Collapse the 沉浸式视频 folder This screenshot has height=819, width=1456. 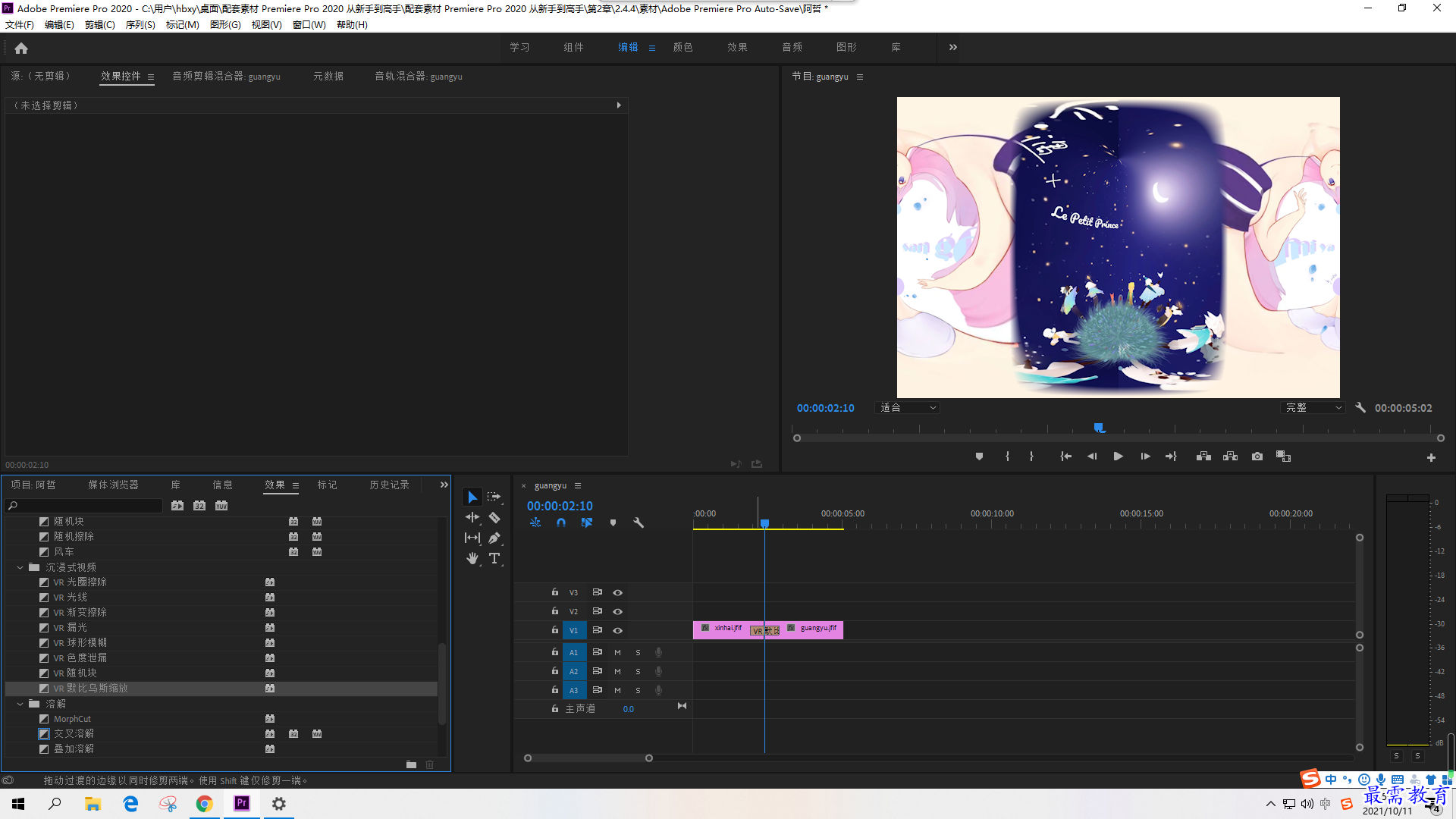[x=20, y=567]
